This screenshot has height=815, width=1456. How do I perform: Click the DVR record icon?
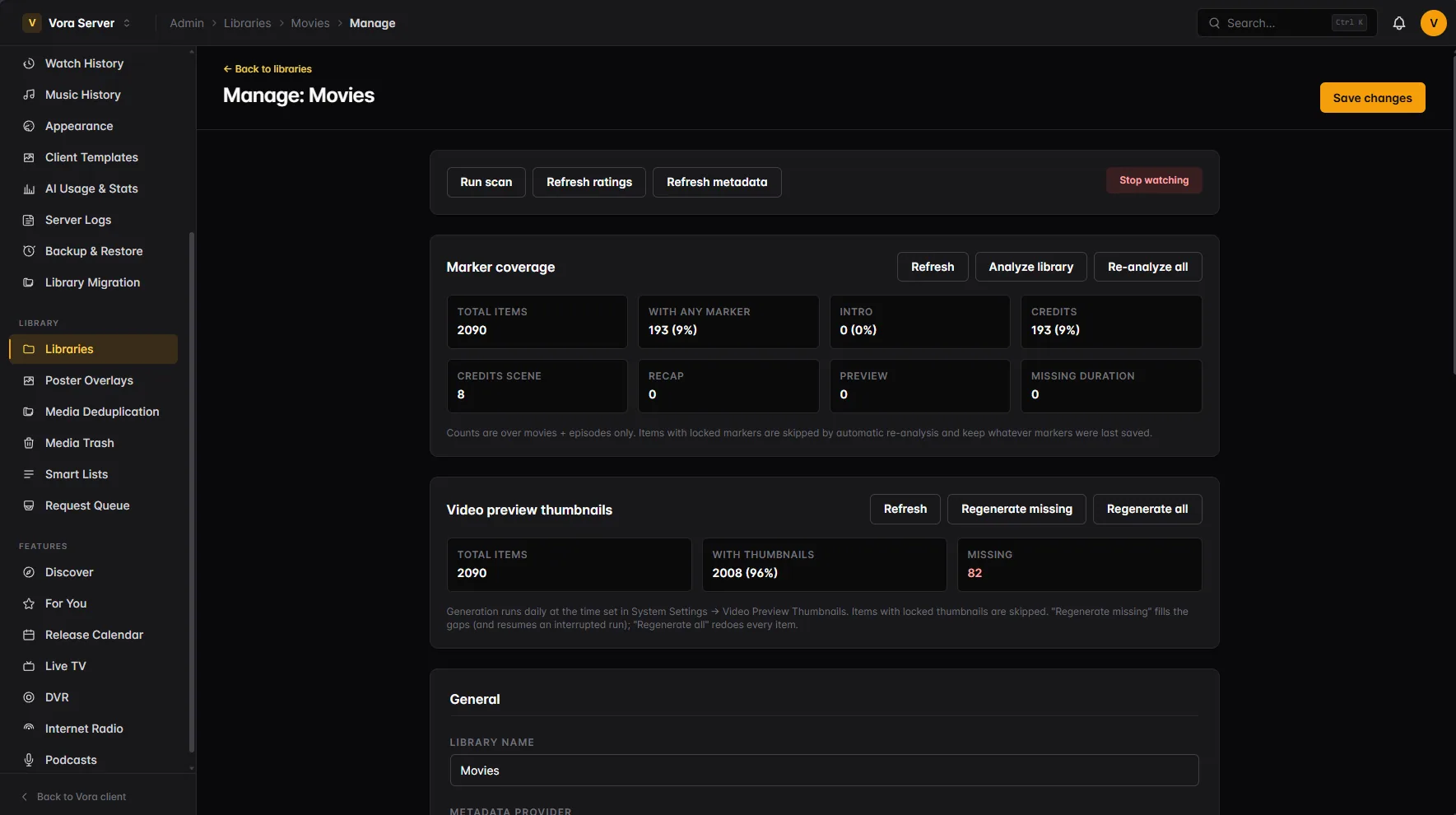click(29, 697)
